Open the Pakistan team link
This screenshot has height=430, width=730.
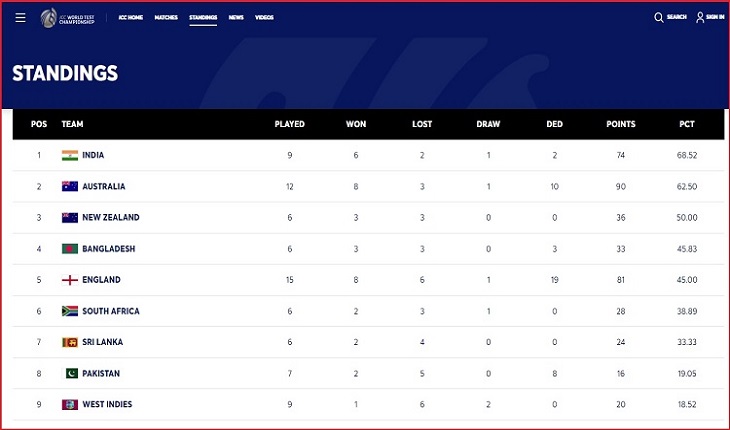(101, 373)
